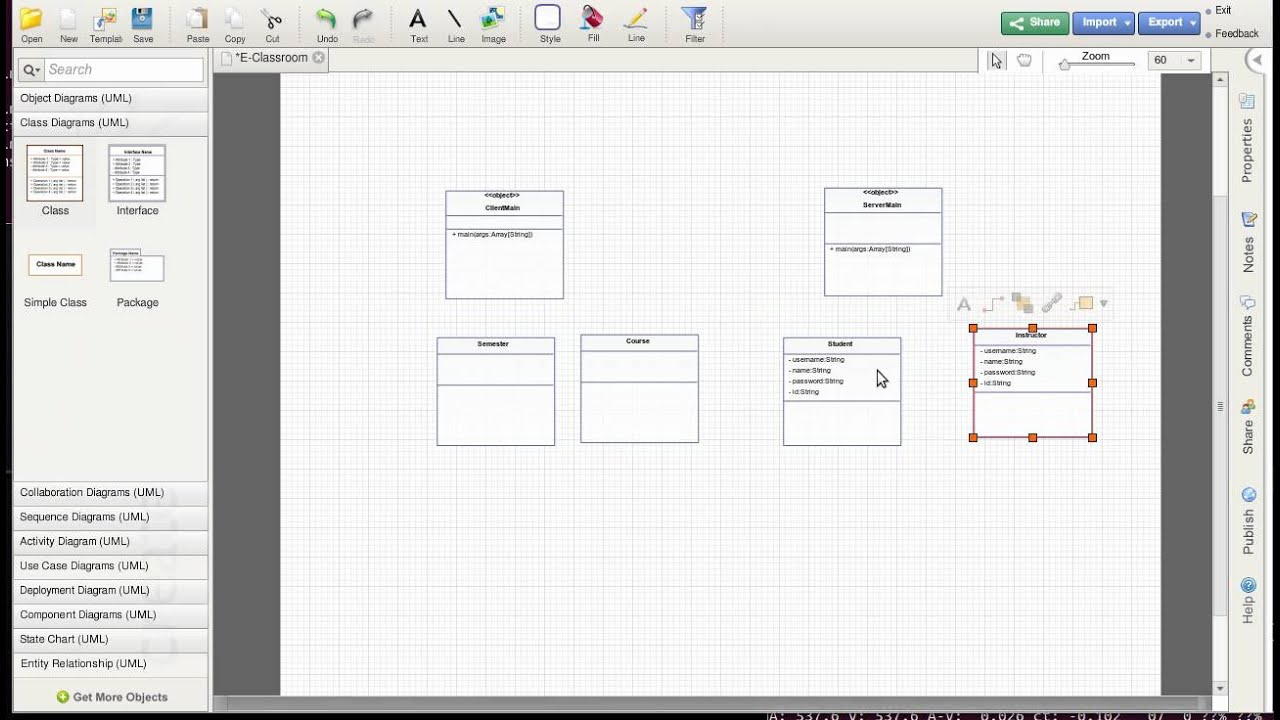Open the Properties side panel
1280x720 pixels.
point(1247,138)
